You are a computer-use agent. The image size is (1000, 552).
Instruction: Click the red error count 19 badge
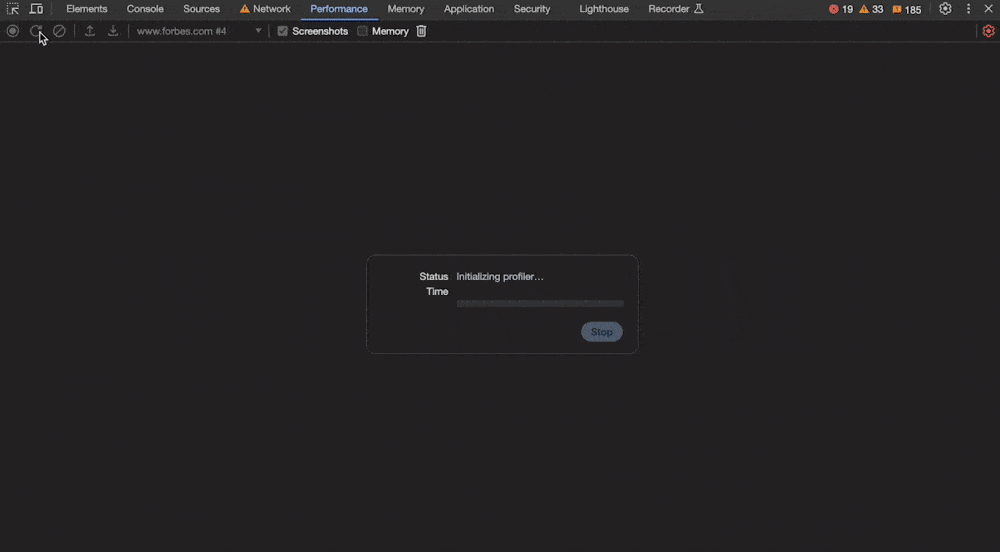[x=841, y=9]
